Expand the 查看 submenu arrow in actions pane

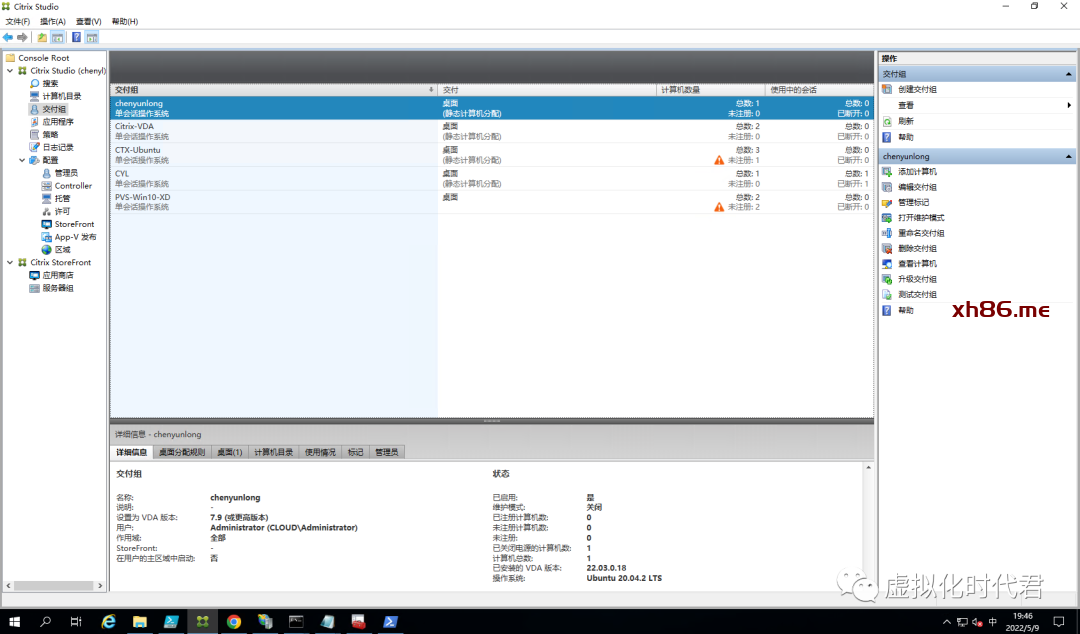coord(1069,105)
